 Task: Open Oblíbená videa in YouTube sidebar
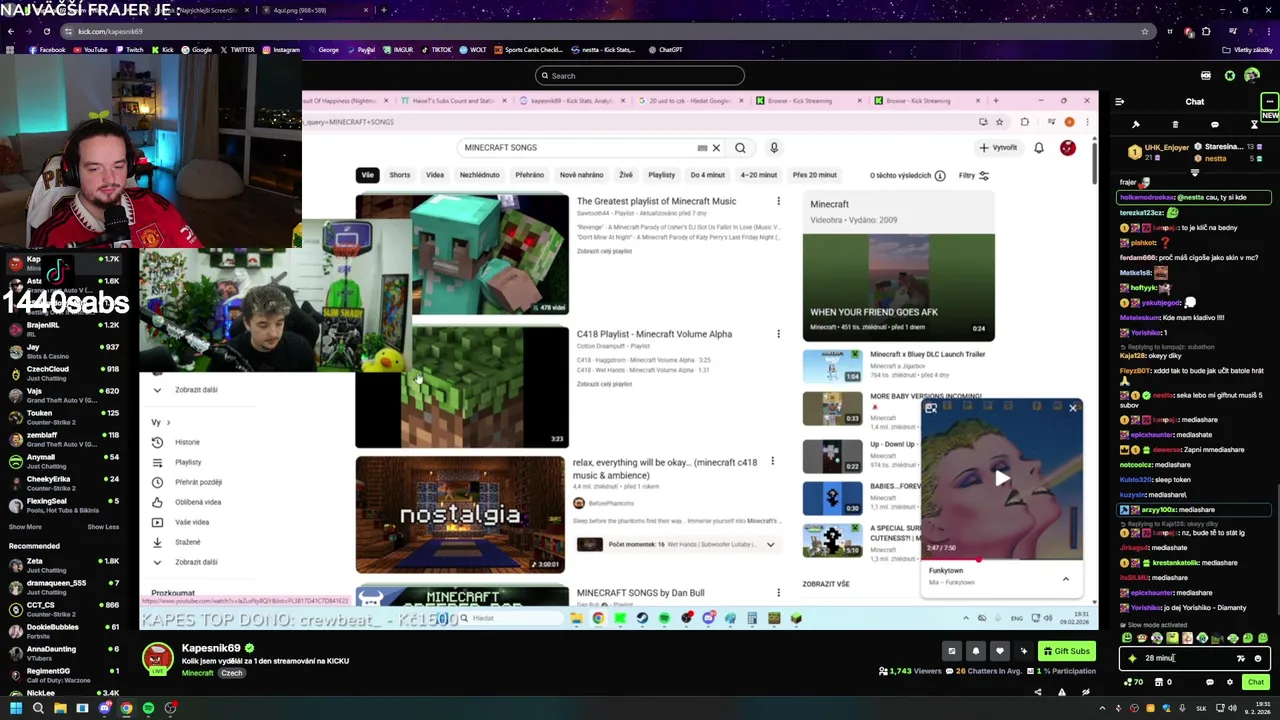[198, 502]
